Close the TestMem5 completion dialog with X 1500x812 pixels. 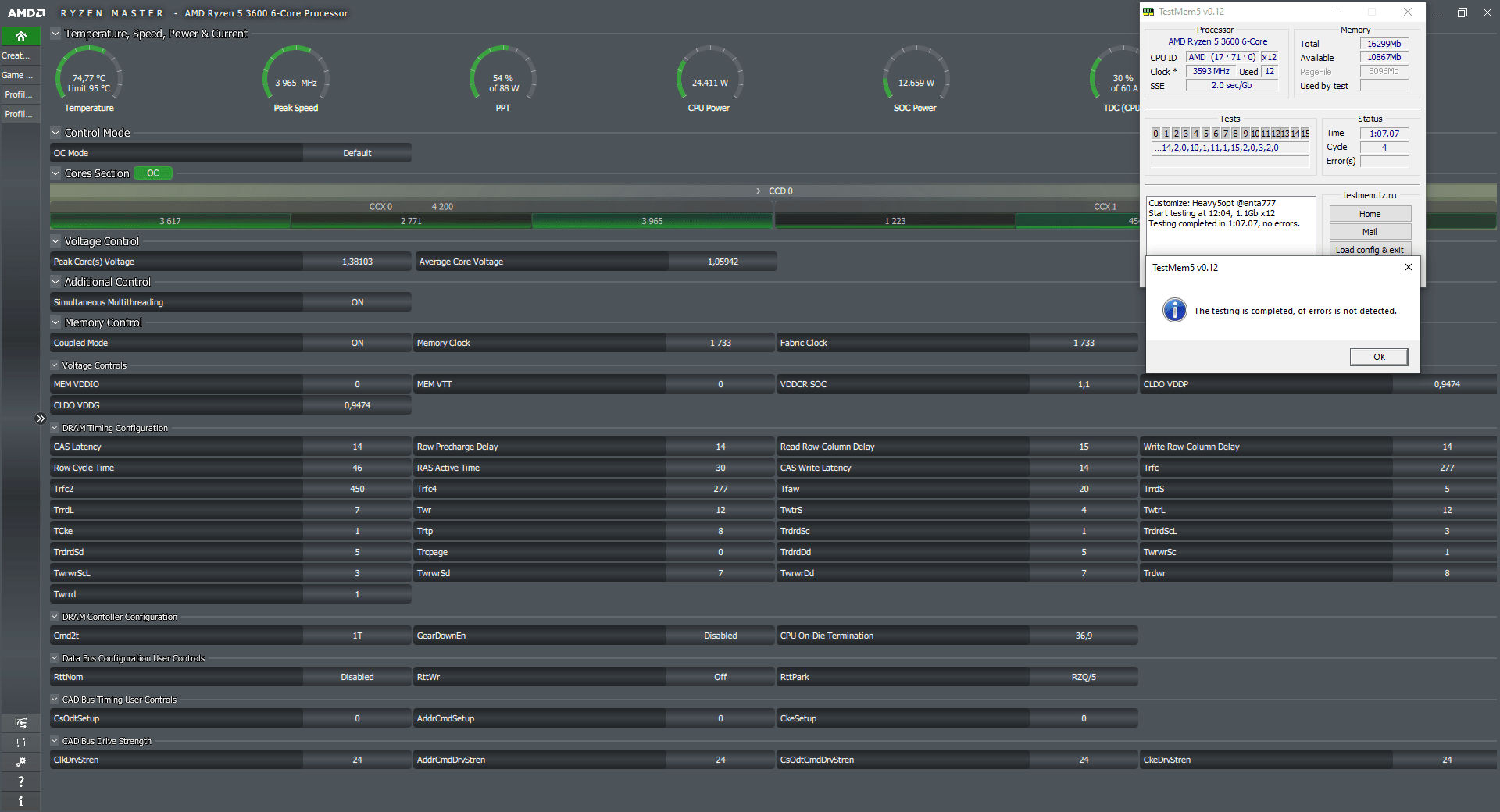1408,267
